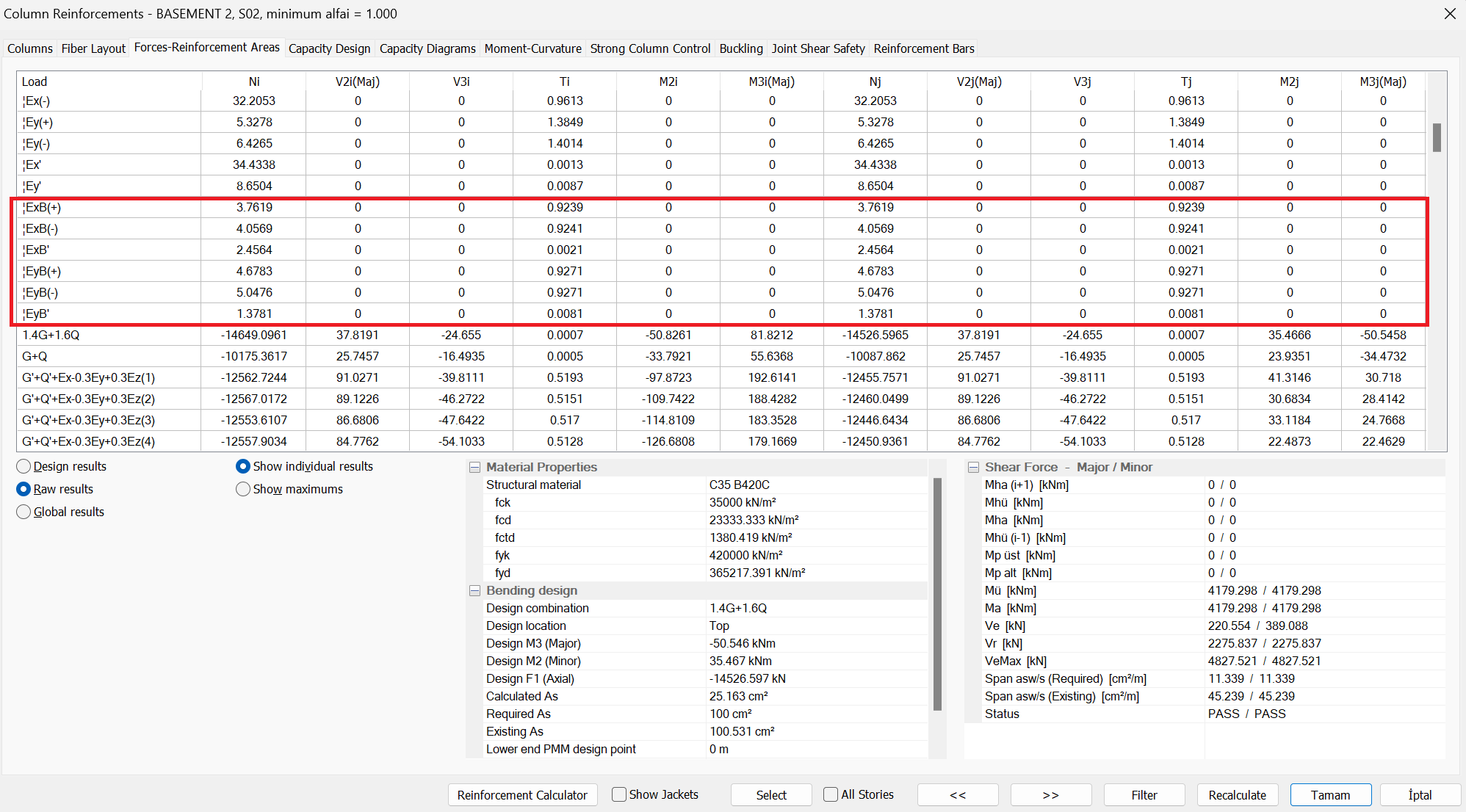
Task: Click the Filter button
Action: click(x=1144, y=795)
